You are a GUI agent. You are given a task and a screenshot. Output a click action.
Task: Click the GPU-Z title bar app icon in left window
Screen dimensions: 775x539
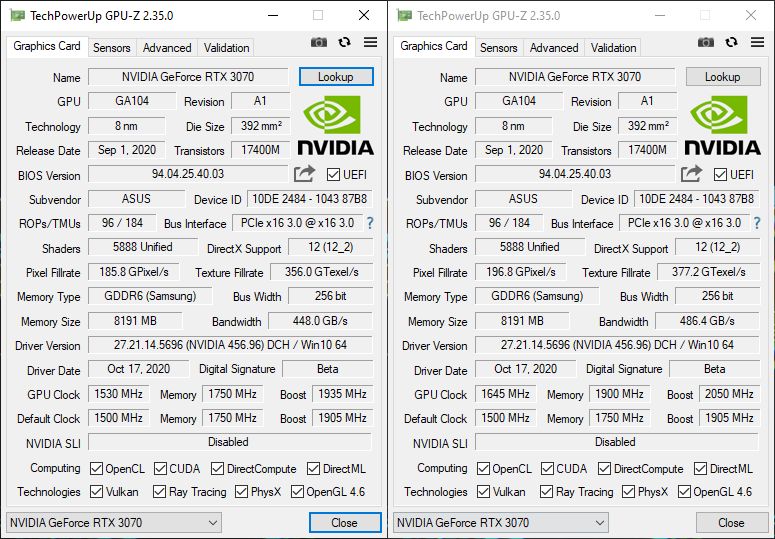[18, 16]
